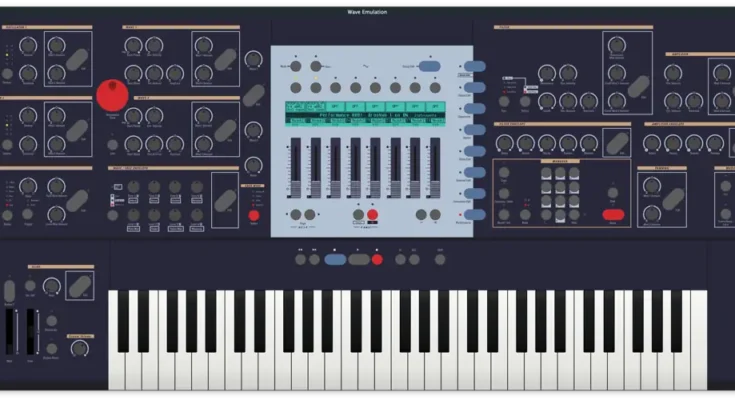Viewport: 735px width, 400px height.
Task: Click the first display soft button with yellow LED
Action: [296, 88]
